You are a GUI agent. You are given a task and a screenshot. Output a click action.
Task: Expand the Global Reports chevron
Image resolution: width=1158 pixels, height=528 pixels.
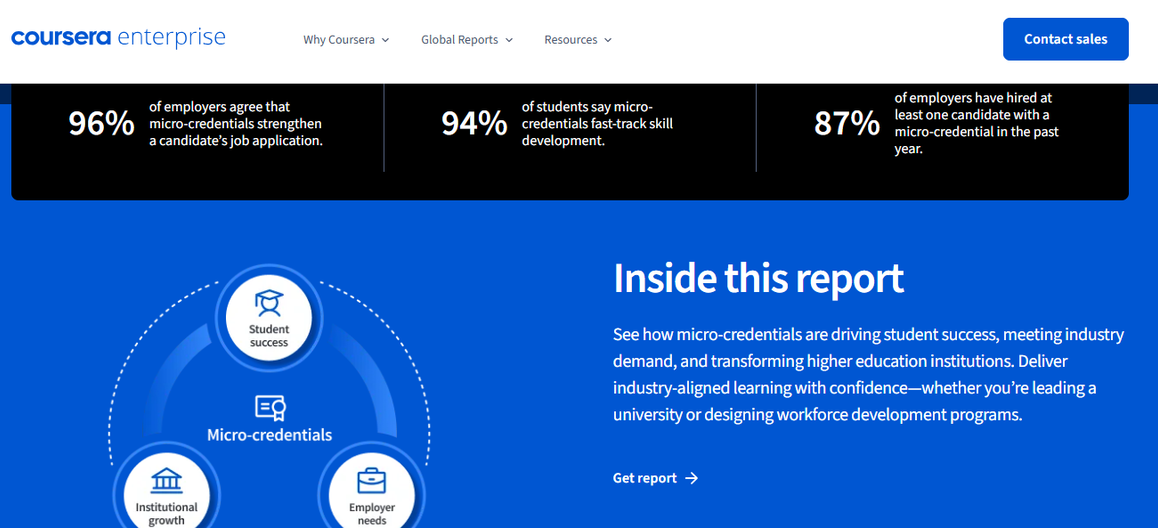508,40
